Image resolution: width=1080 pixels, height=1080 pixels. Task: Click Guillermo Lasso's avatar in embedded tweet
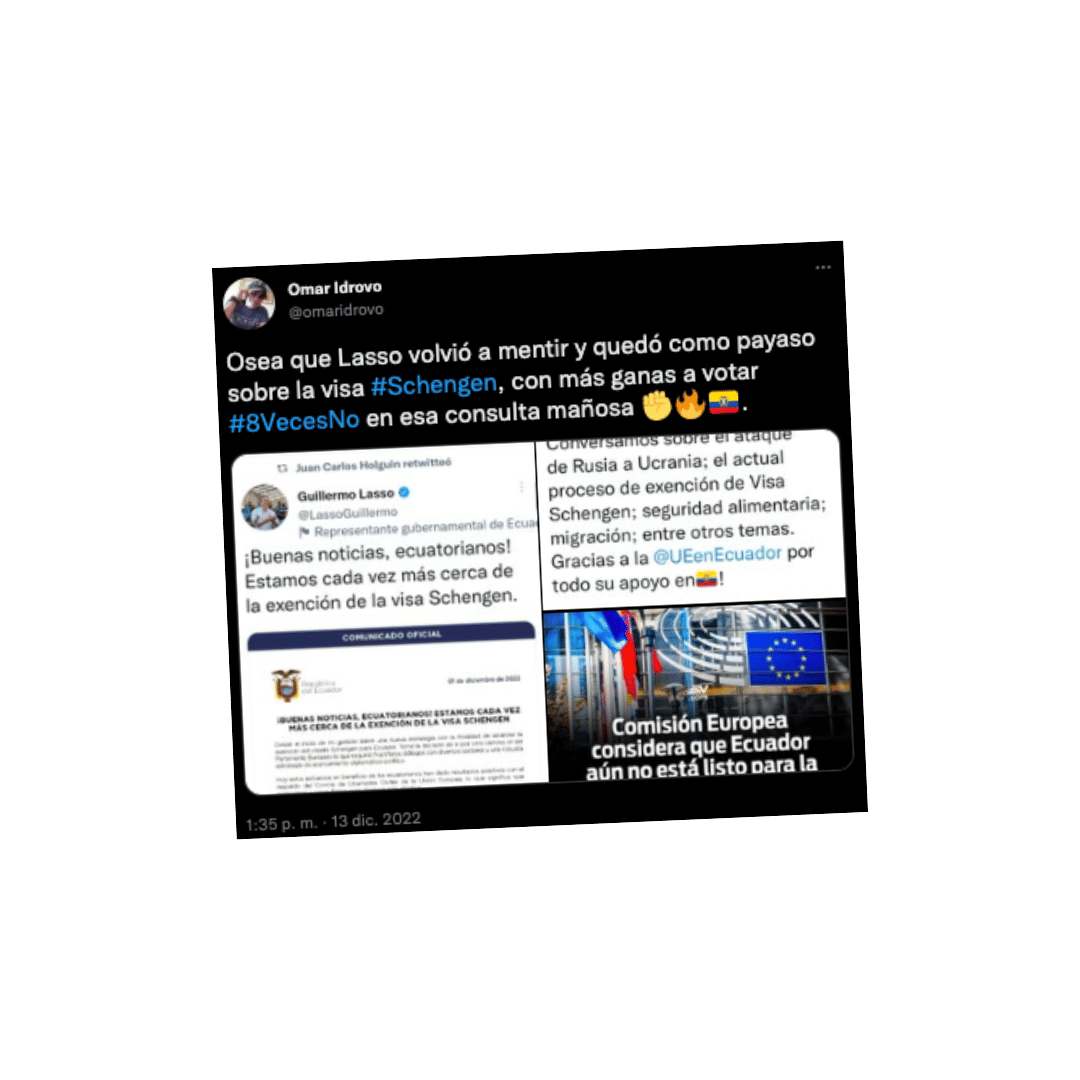click(265, 508)
